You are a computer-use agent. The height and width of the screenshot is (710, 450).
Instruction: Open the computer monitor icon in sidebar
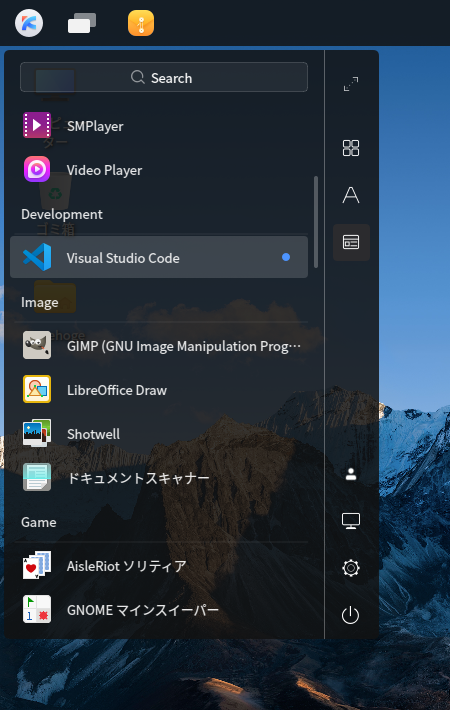click(351, 521)
